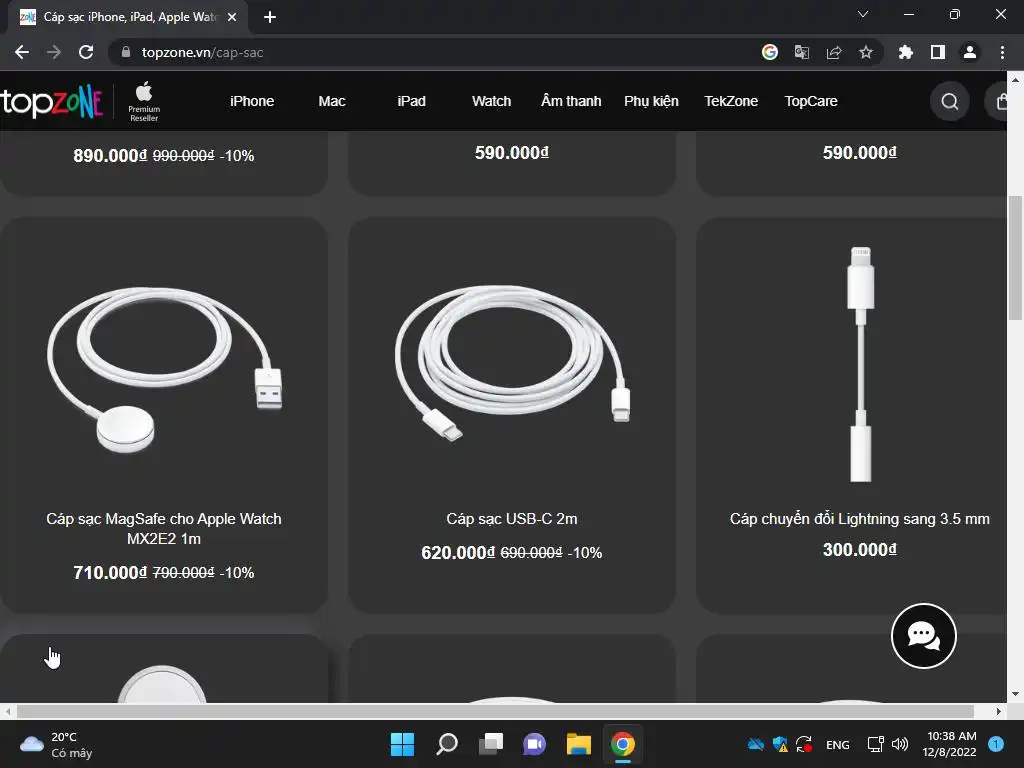Click the horizontal scrollbar right arrow
This screenshot has width=1024, height=768.
[999, 711]
